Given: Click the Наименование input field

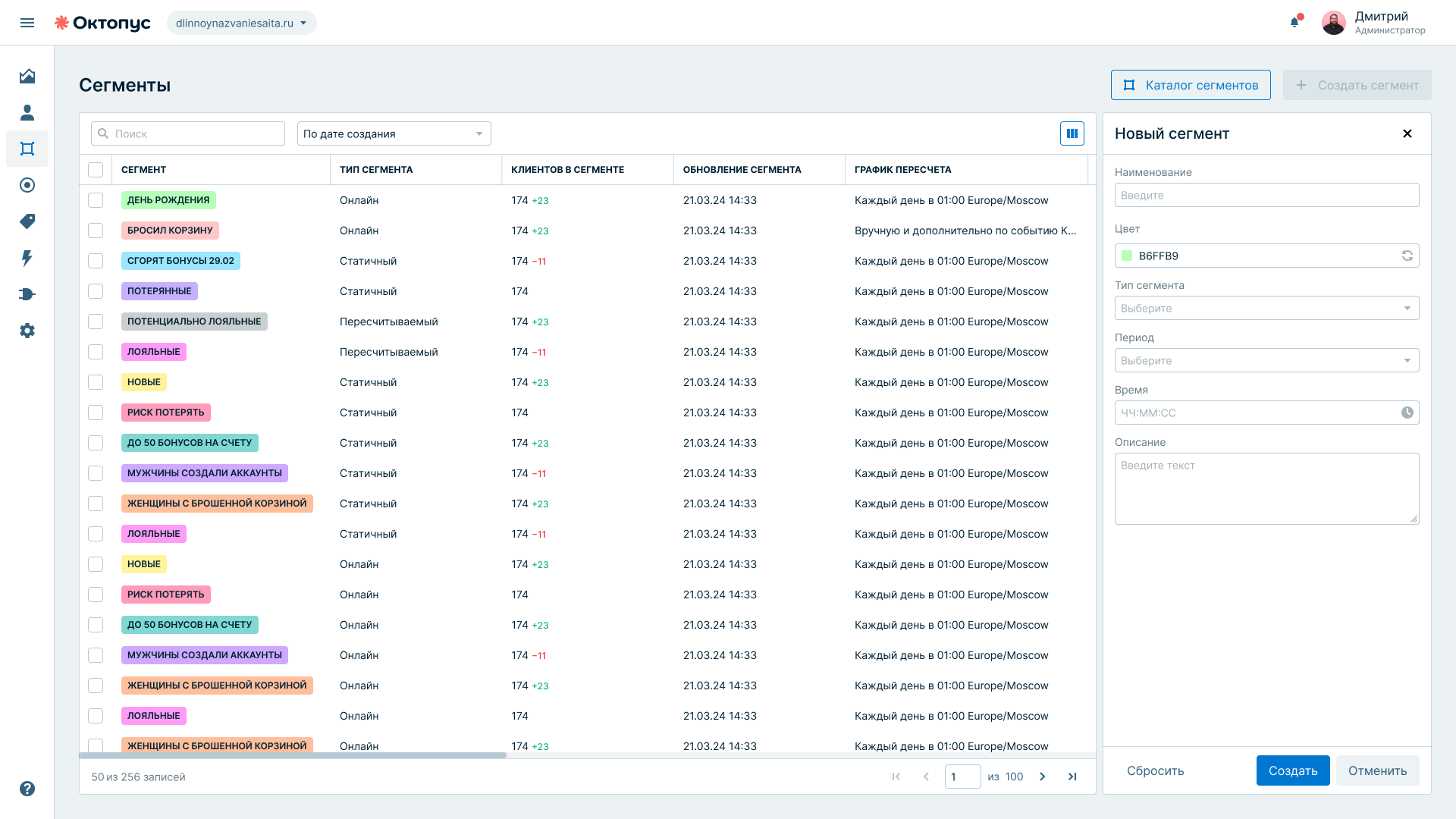Looking at the screenshot, I should pos(1266,195).
